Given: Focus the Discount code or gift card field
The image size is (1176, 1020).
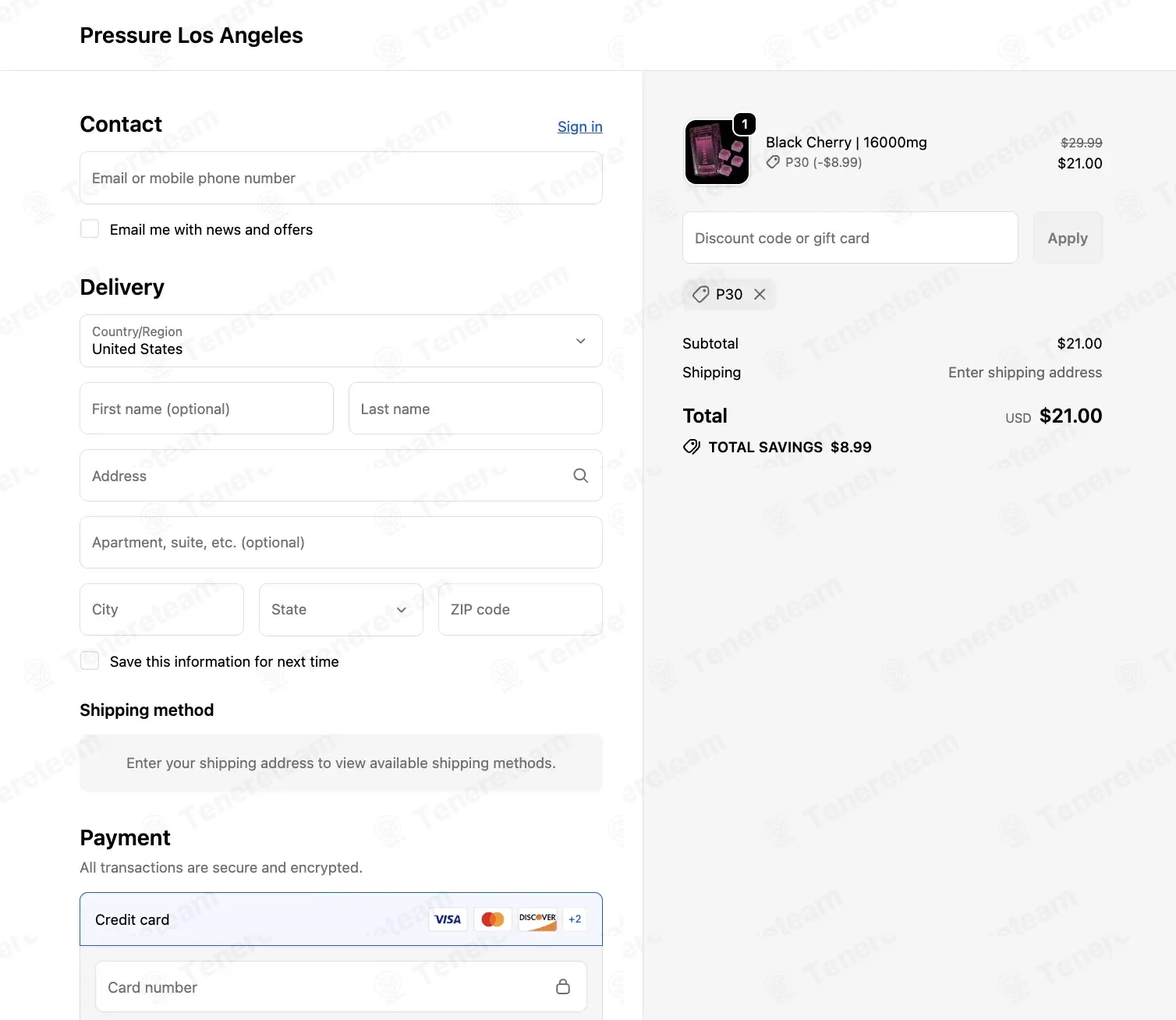Looking at the screenshot, I should pyautogui.click(x=850, y=238).
